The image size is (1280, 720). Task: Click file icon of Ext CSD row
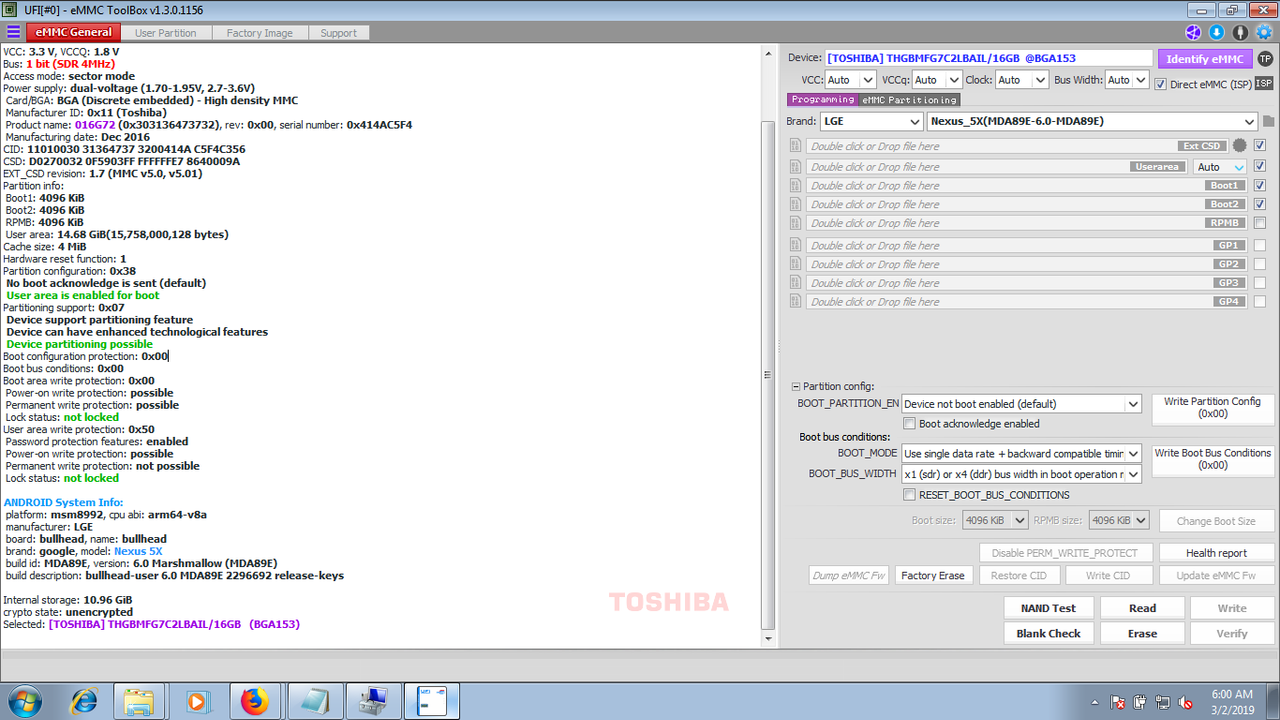point(796,146)
